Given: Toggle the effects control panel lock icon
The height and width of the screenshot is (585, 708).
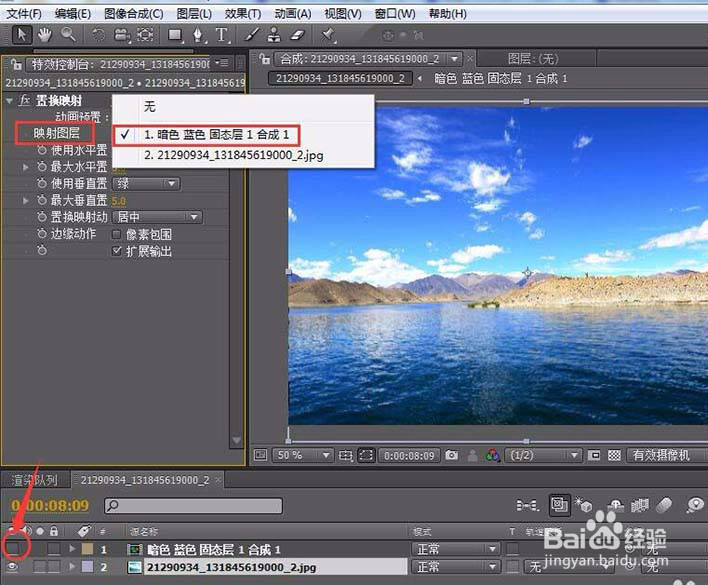Looking at the screenshot, I should click(16, 65).
